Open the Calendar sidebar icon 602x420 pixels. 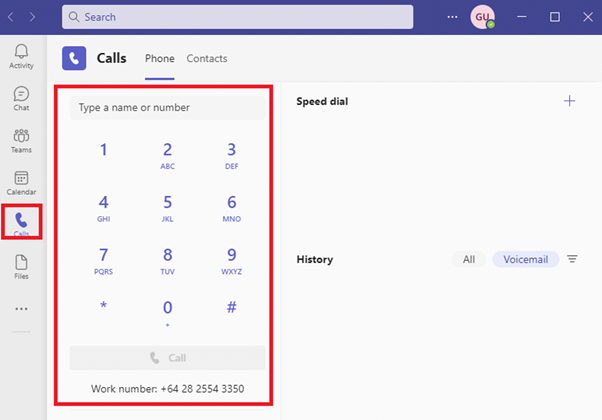click(21, 182)
